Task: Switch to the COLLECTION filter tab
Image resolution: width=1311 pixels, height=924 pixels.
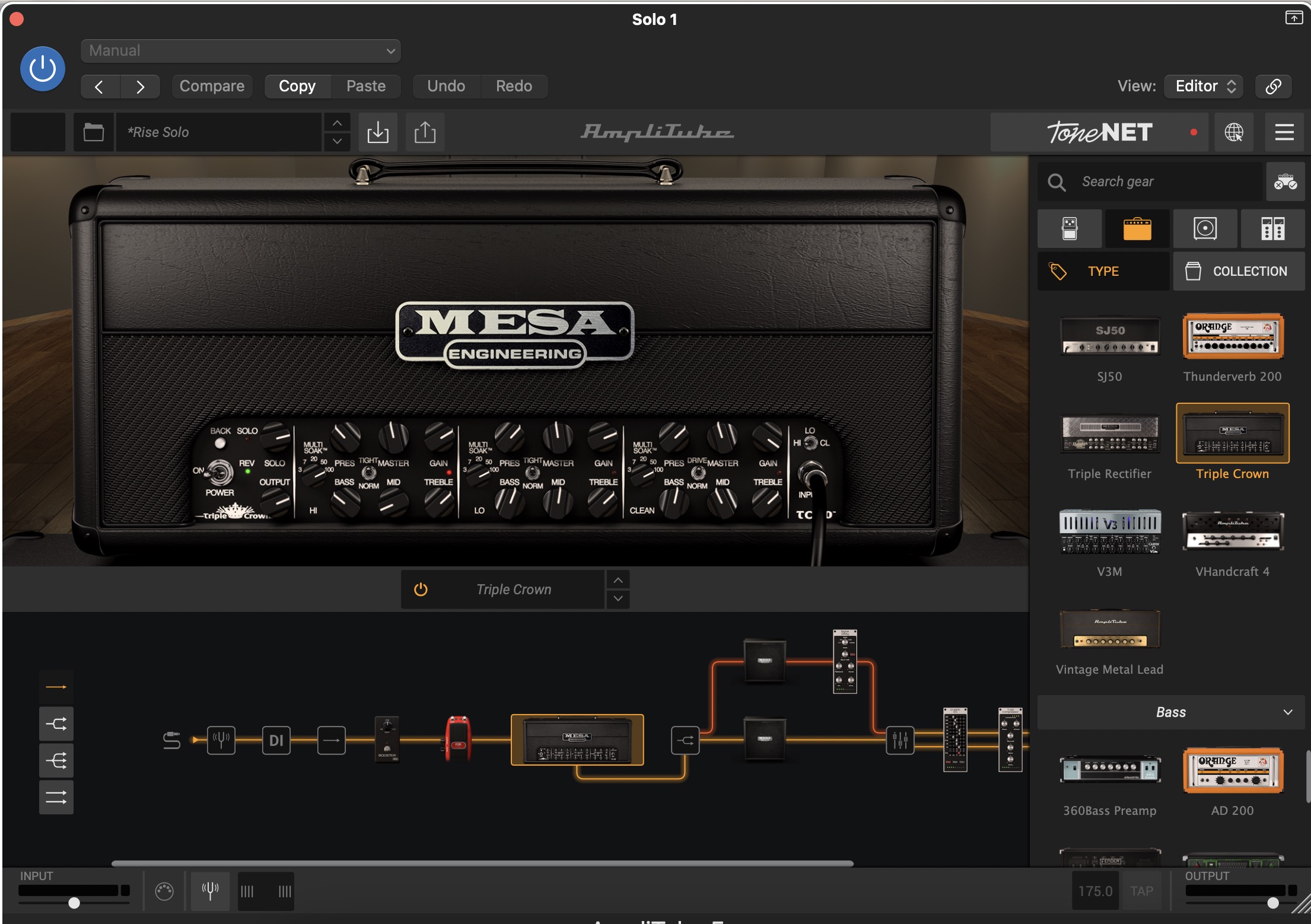Action: coord(1239,271)
